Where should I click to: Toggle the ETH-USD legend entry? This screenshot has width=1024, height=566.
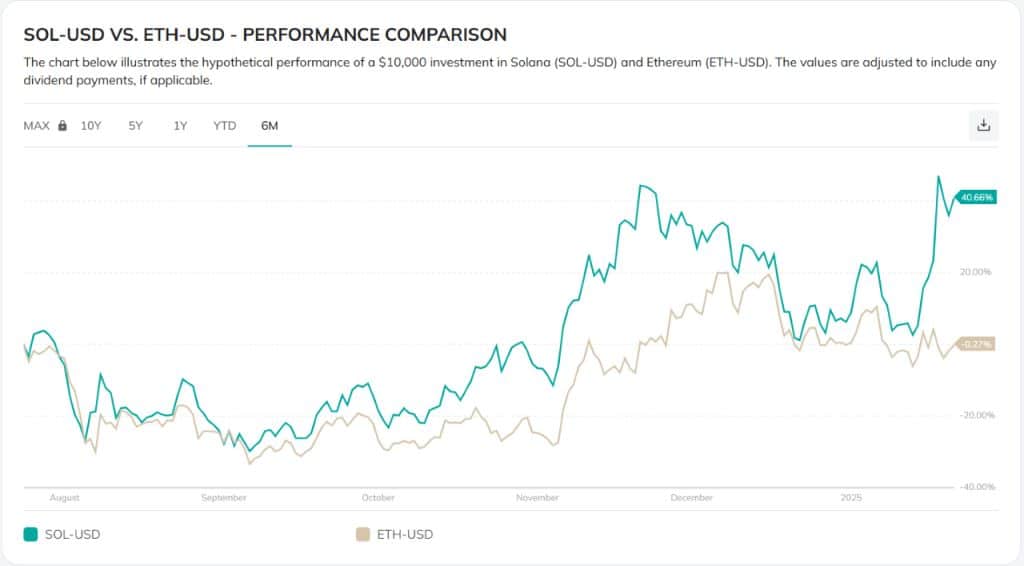coord(394,534)
